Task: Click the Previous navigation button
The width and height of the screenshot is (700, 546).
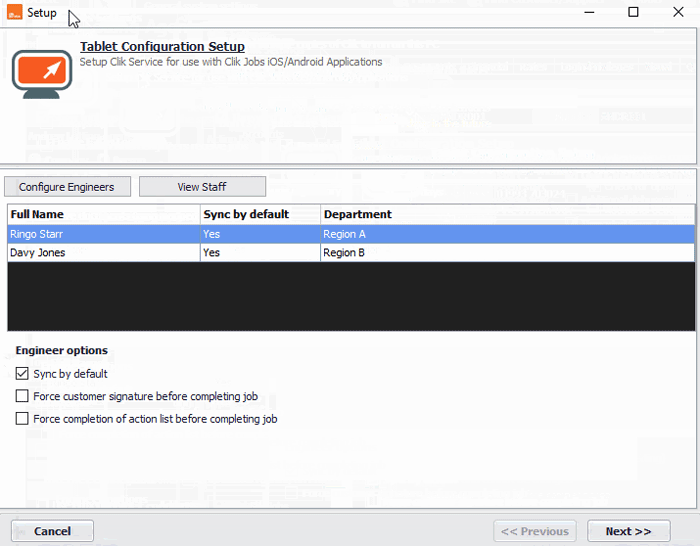Action: pyautogui.click(x=535, y=531)
